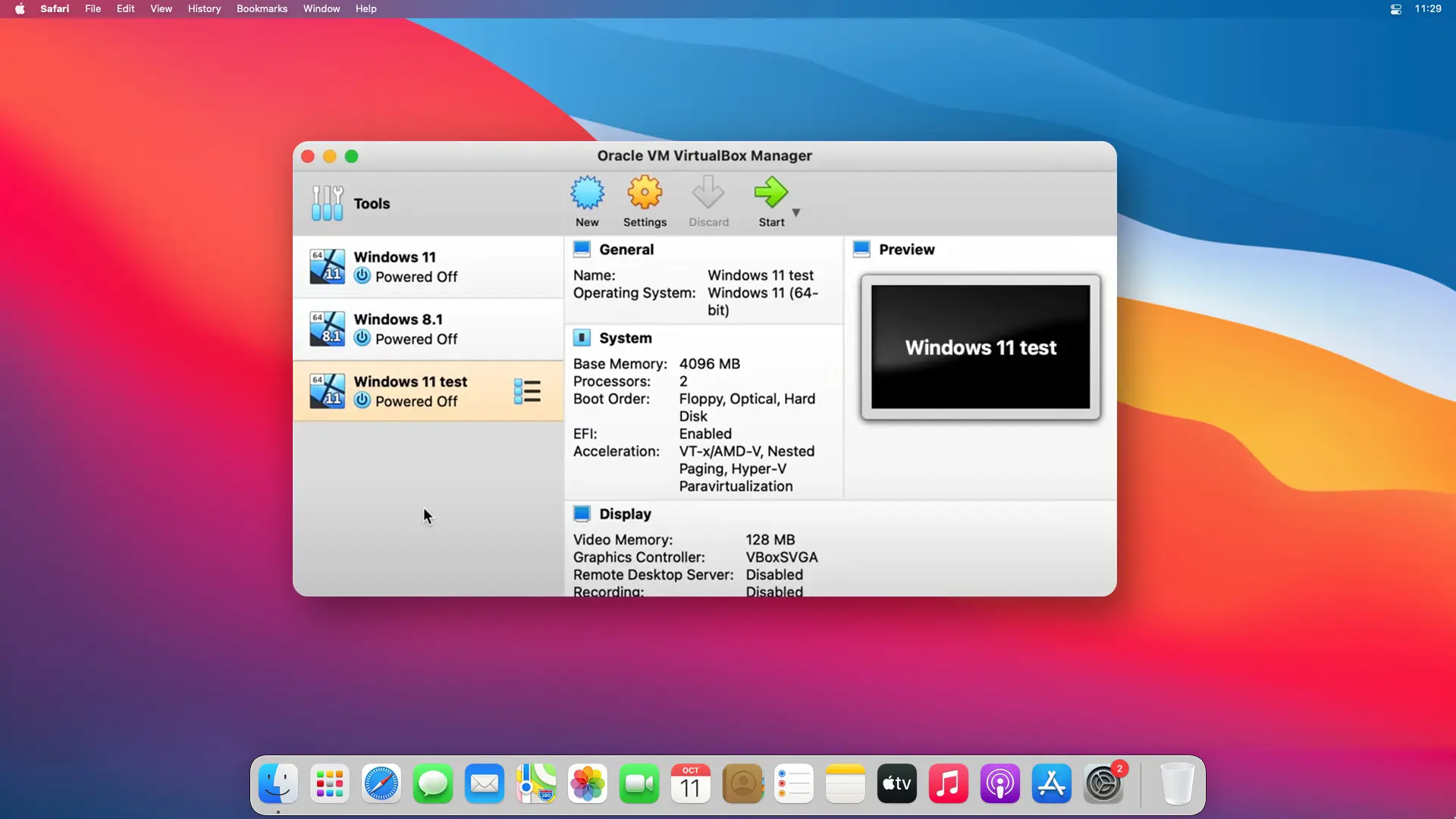
Task: Click the System section icon
Action: [x=582, y=337]
